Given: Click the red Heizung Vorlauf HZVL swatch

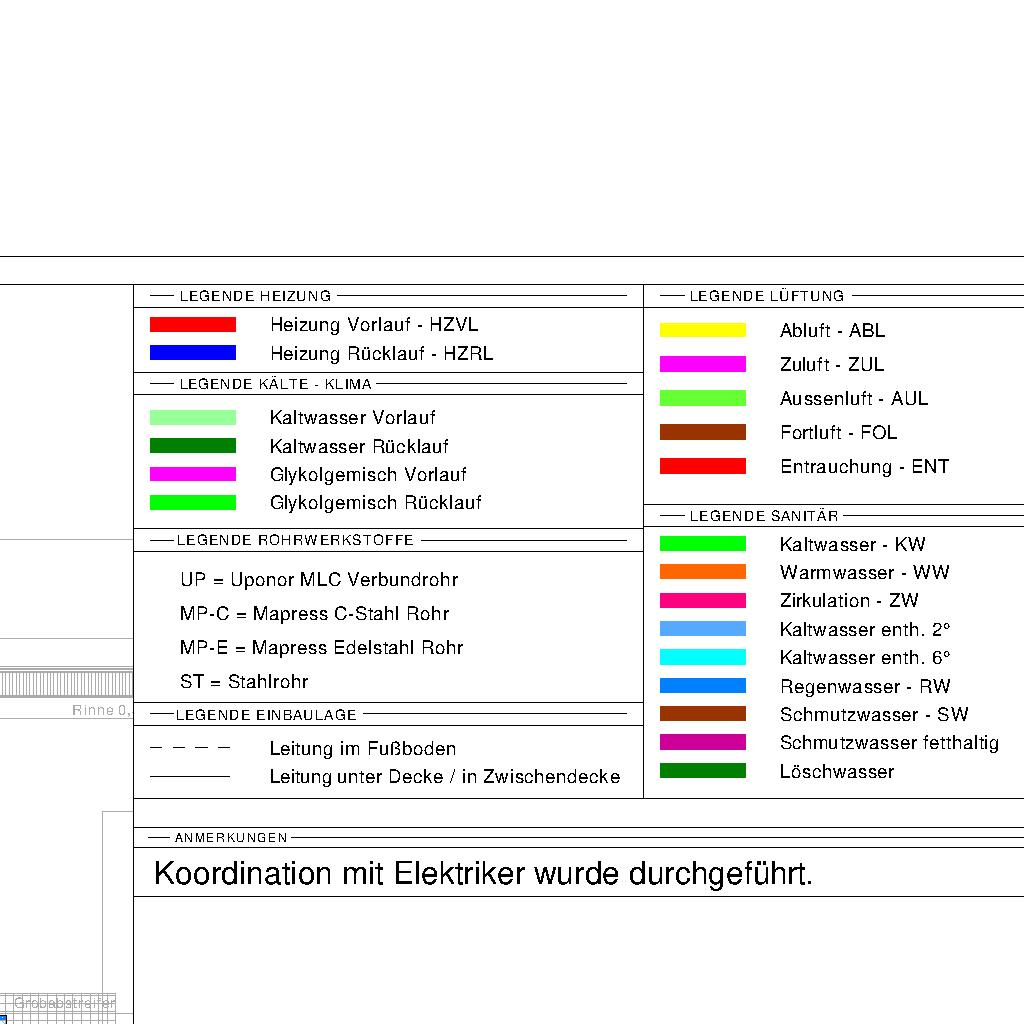Looking at the screenshot, I should 193,325.
